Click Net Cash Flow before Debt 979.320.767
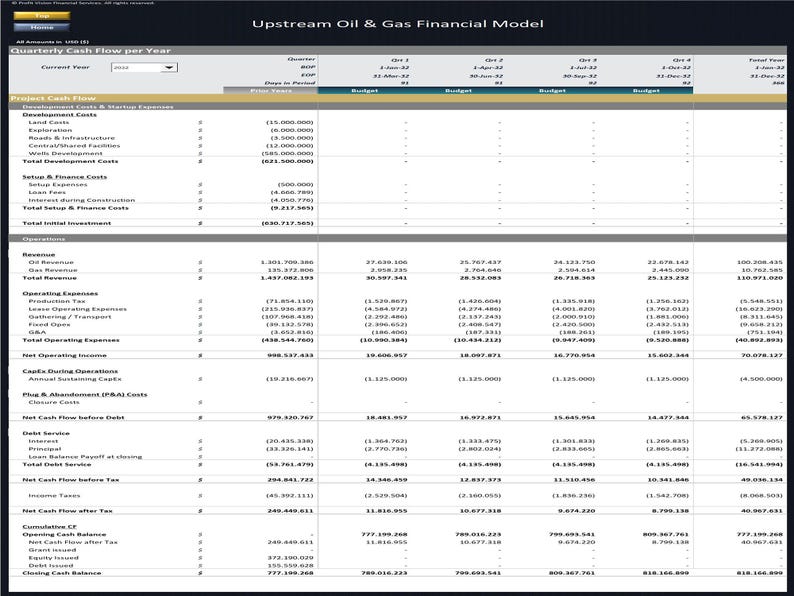The width and height of the screenshot is (794, 596). tap(290, 418)
